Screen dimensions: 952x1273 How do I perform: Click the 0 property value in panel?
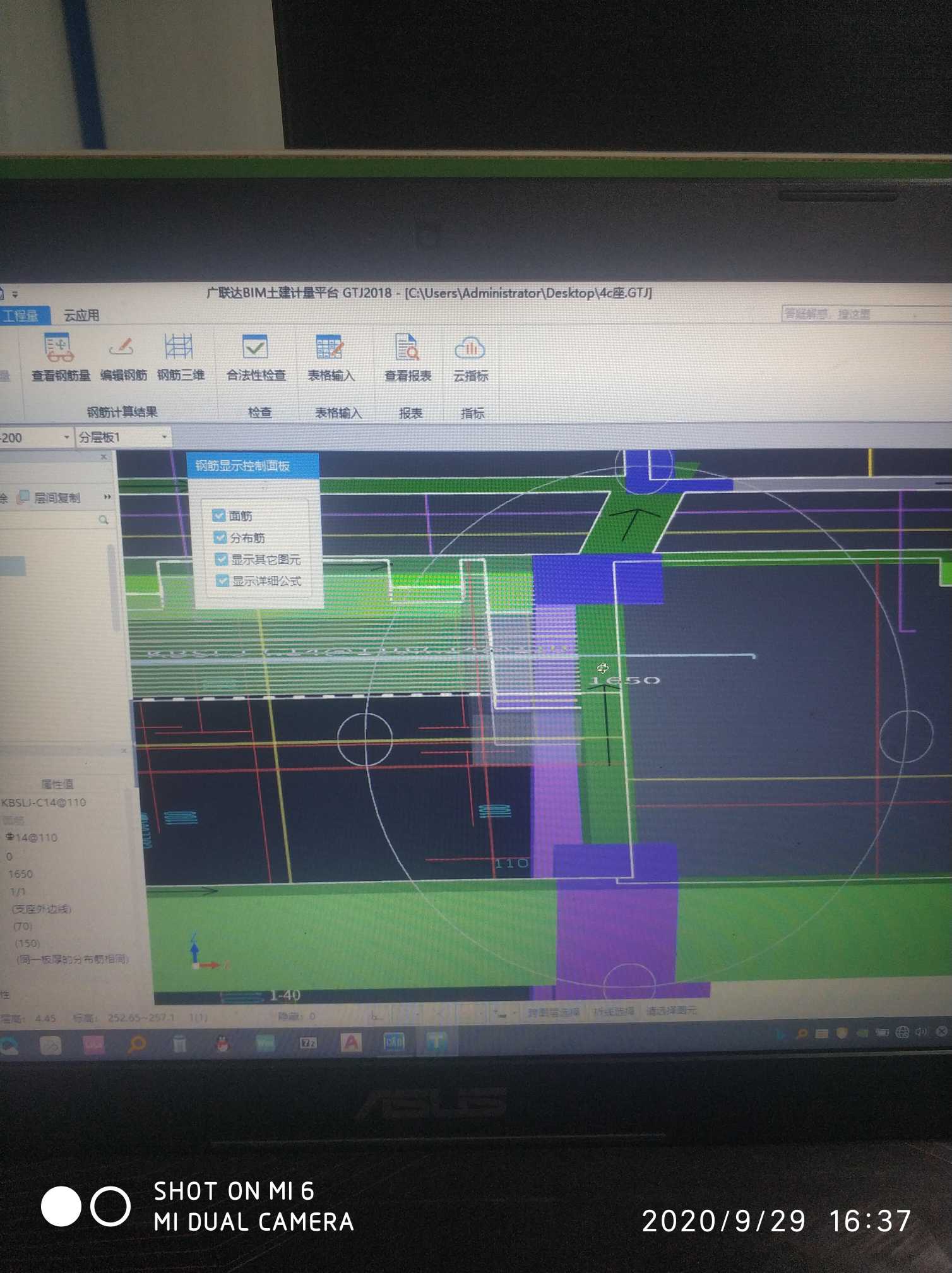(x=9, y=856)
